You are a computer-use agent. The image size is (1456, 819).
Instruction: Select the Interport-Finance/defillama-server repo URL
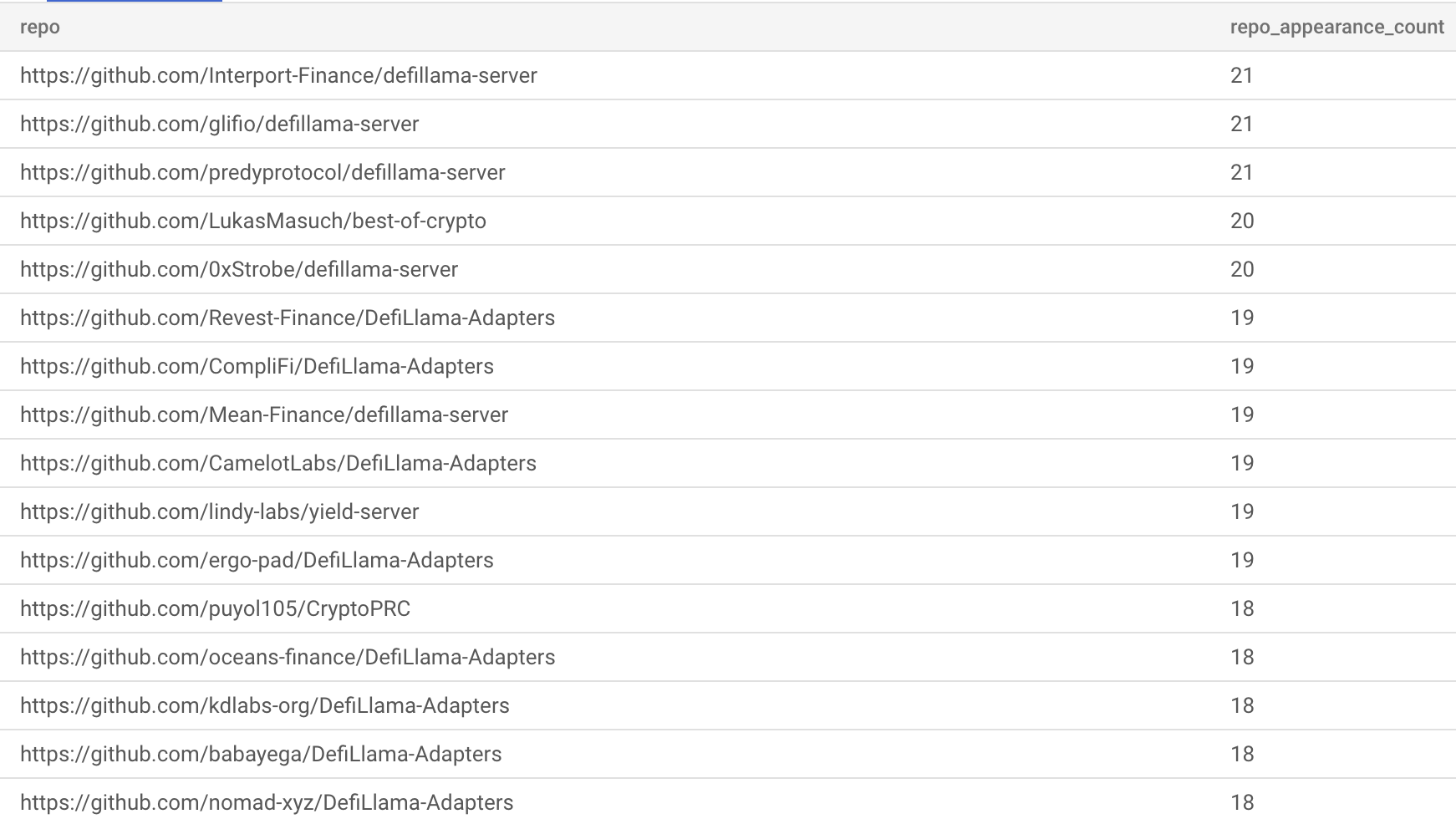click(x=278, y=76)
